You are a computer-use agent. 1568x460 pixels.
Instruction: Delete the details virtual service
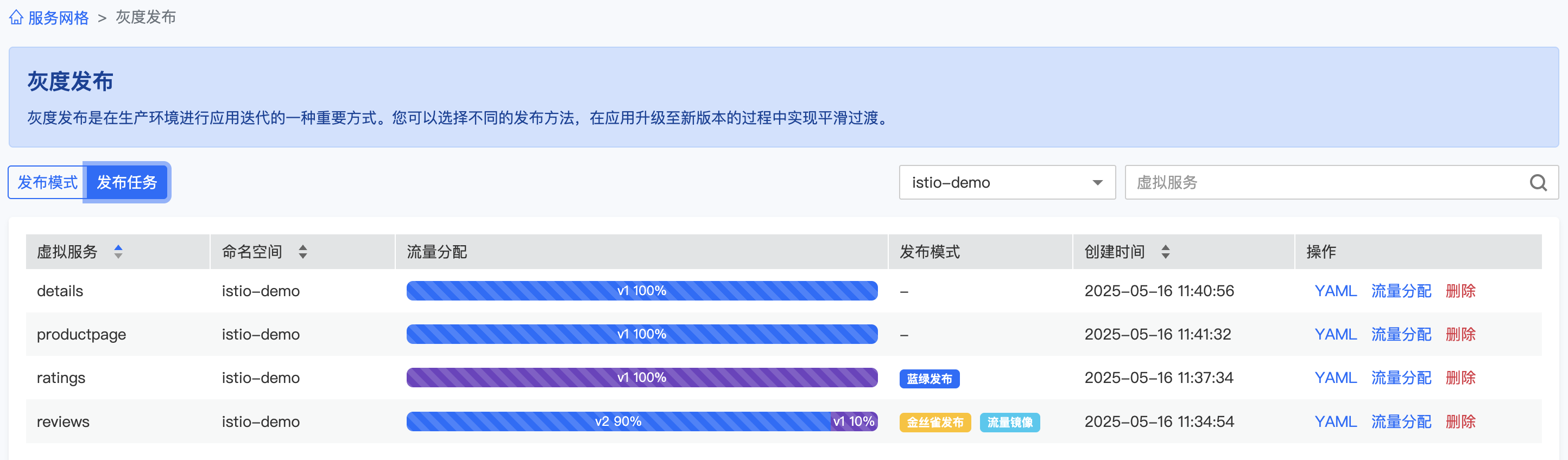pyautogui.click(x=1460, y=291)
